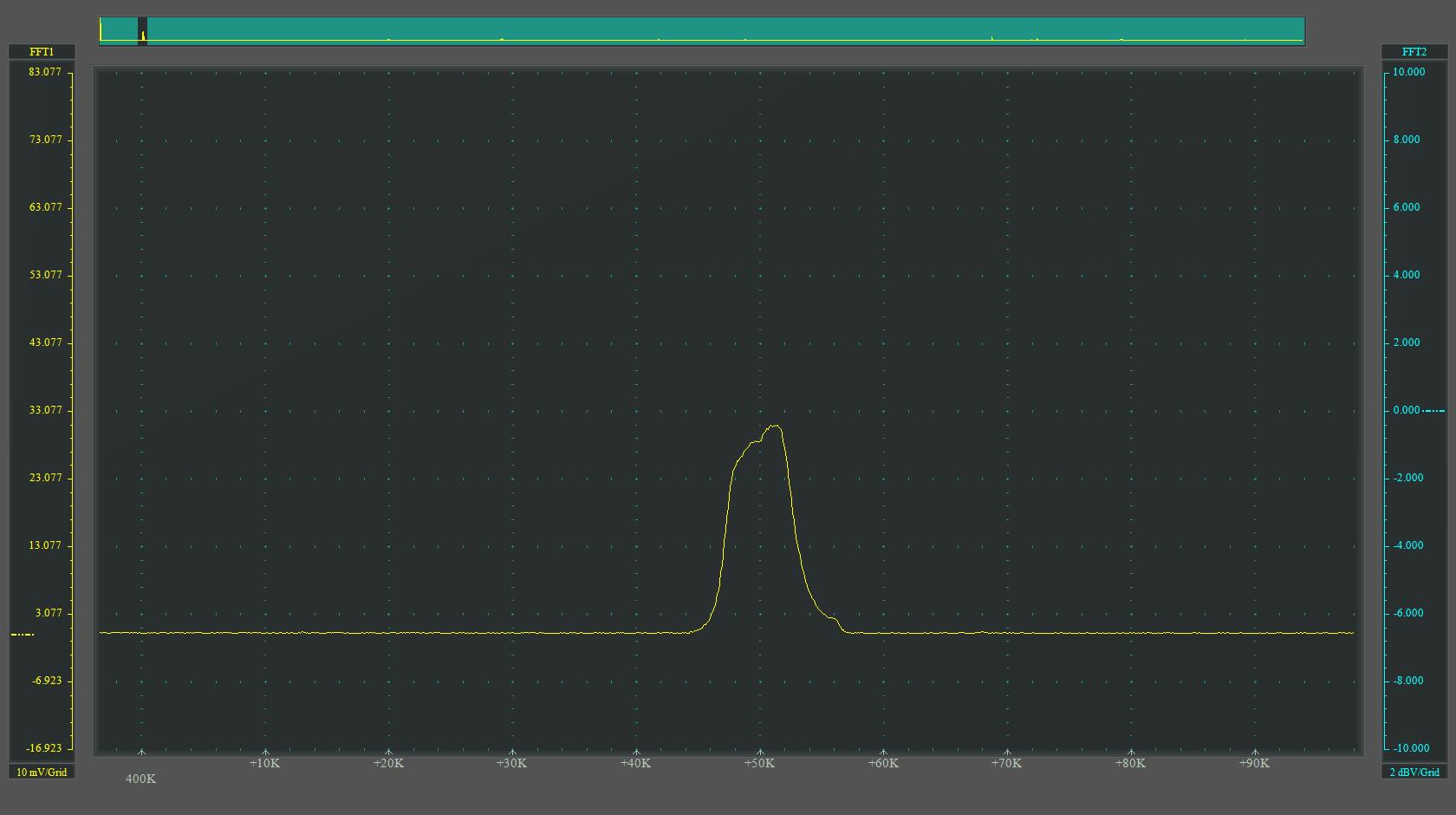This screenshot has width=1456, height=815.
Task: Click the 0.000 value on FFT2 axis
Action: (x=1407, y=410)
